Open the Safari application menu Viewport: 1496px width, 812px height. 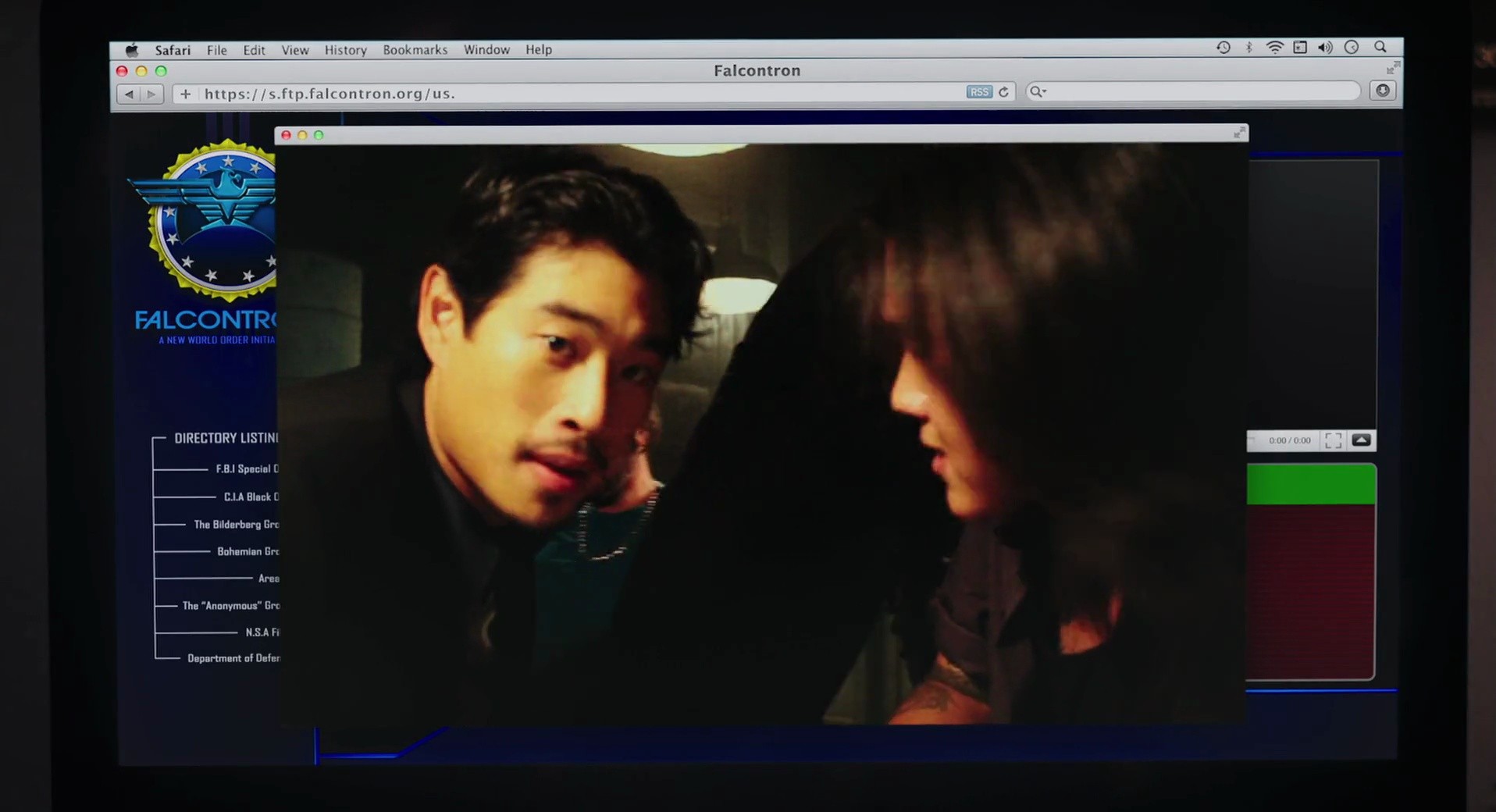(x=173, y=50)
